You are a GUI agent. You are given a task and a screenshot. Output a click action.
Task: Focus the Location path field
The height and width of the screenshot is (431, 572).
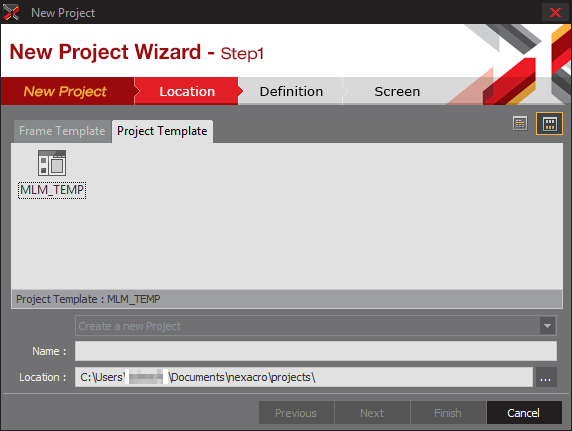(304, 377)
